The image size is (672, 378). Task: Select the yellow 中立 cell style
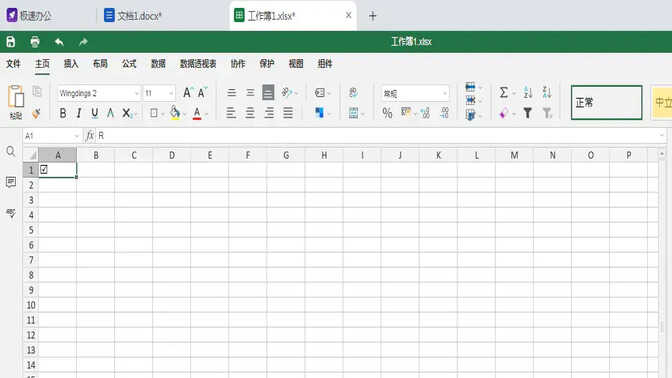click(662, 102)
